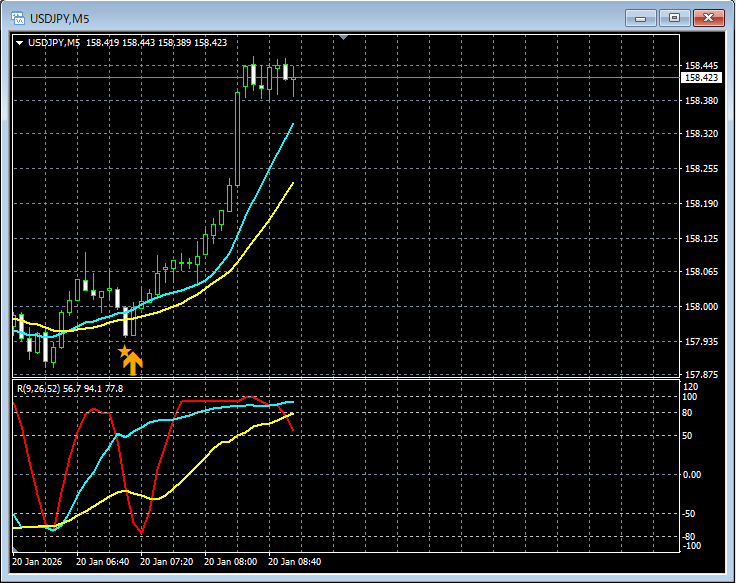Click the 20 Jan 2026 time label
Screen dimensions: 737x583
point(37,561)
